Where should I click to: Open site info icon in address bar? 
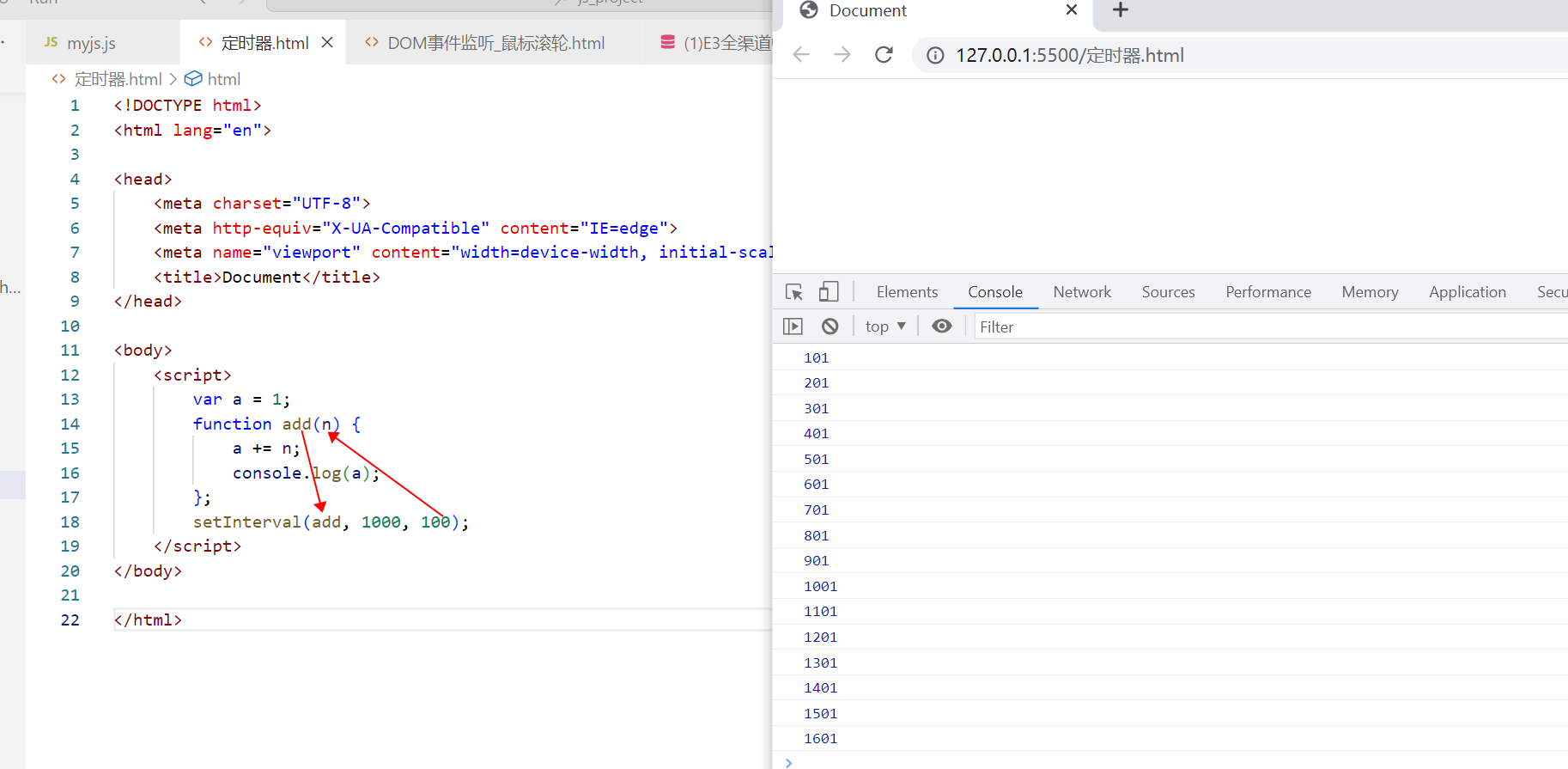pyautogui.click(x=935, y=56)
